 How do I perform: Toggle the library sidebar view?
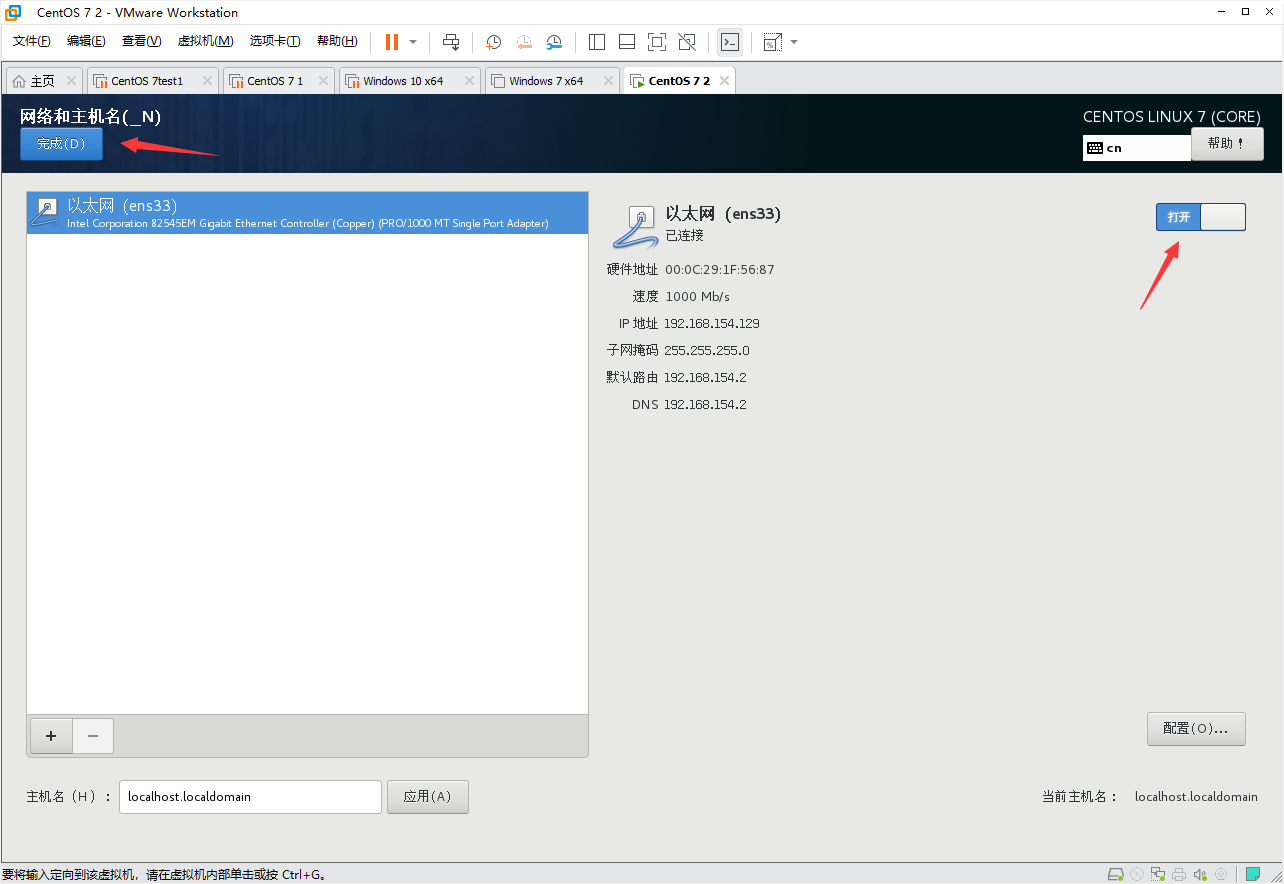click(x=597, y=42)
